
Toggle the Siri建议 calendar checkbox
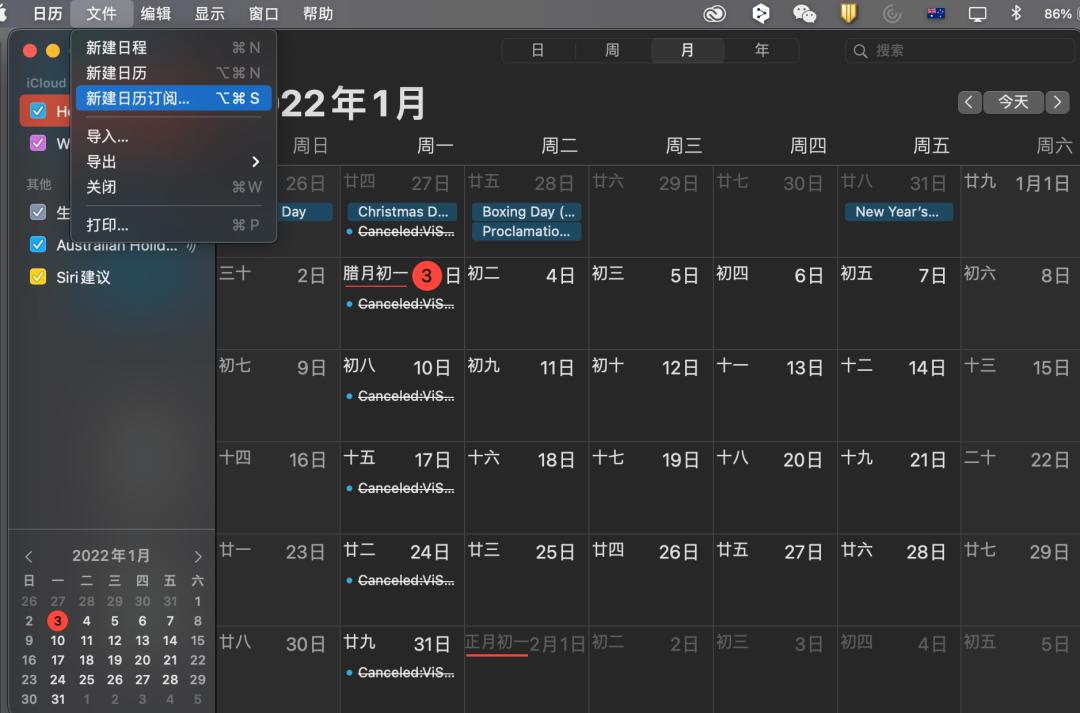38,277
